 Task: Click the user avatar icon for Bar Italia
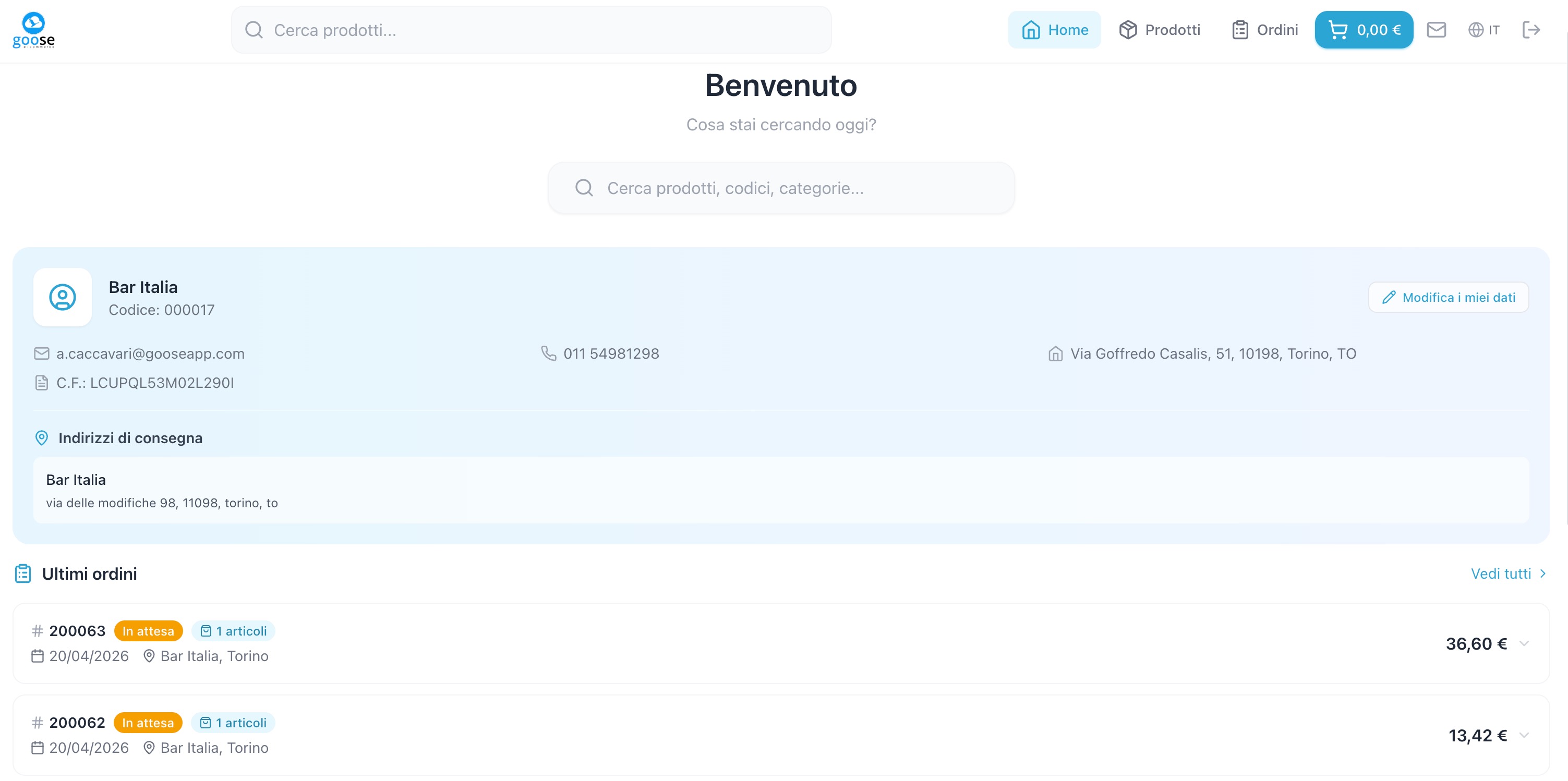pyautogui.click(x=62, y=297)
